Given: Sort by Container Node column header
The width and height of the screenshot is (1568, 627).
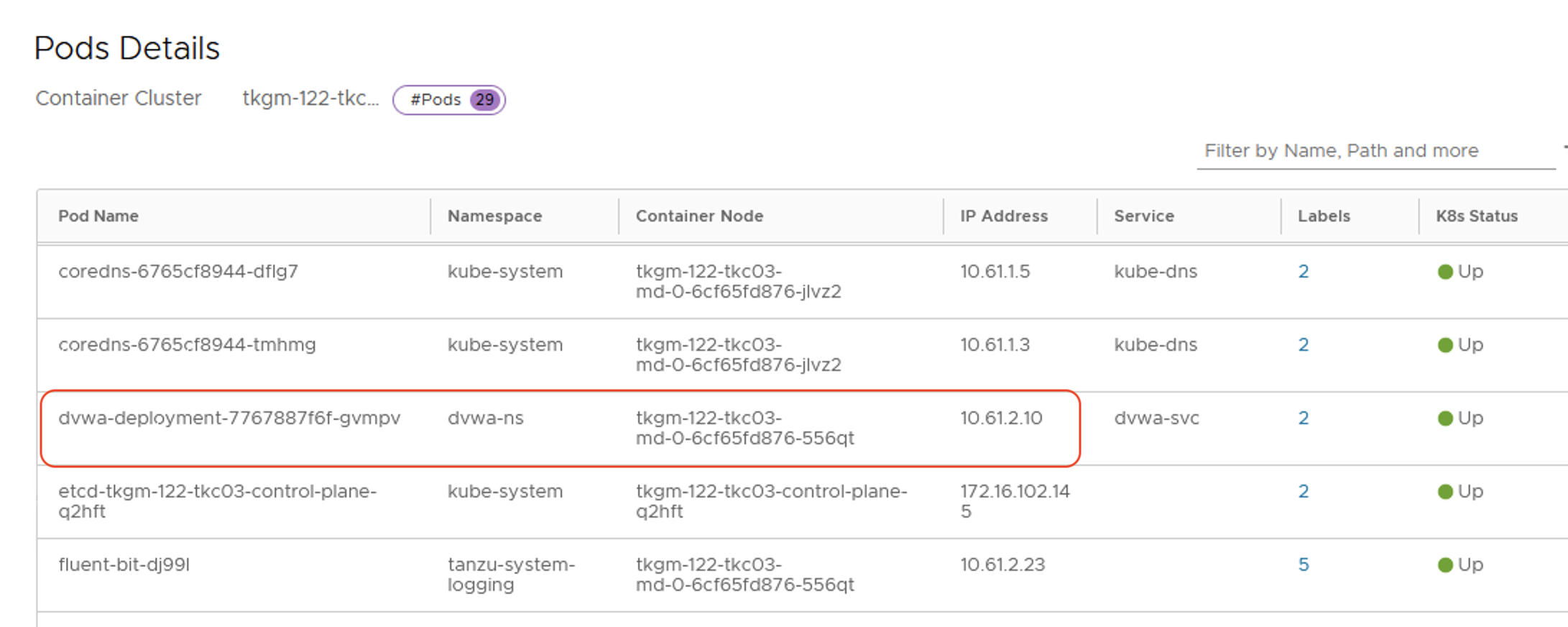Looking at the screenshot, I should click(699, 216).
